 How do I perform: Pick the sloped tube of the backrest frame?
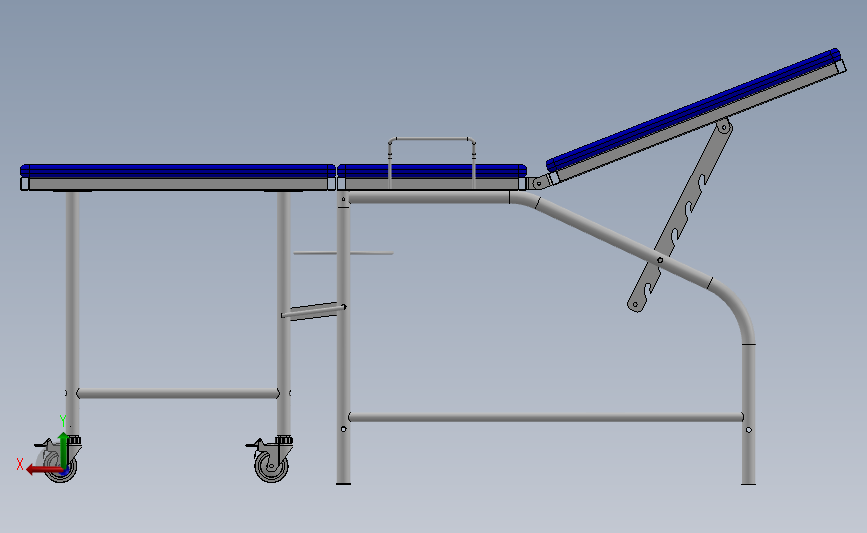(624, 243)
